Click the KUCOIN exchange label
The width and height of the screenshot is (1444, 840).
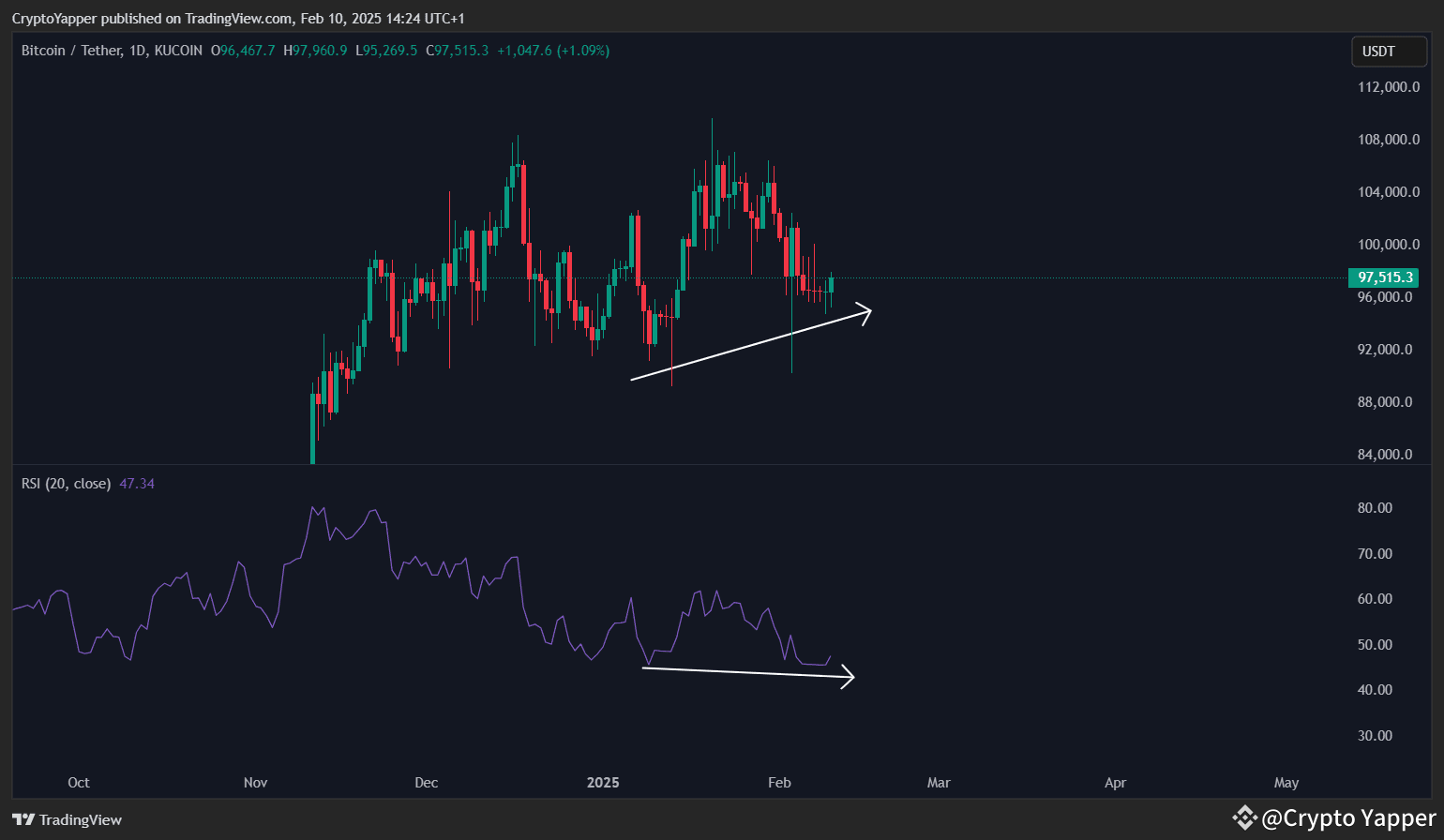(x=177, y=51)
